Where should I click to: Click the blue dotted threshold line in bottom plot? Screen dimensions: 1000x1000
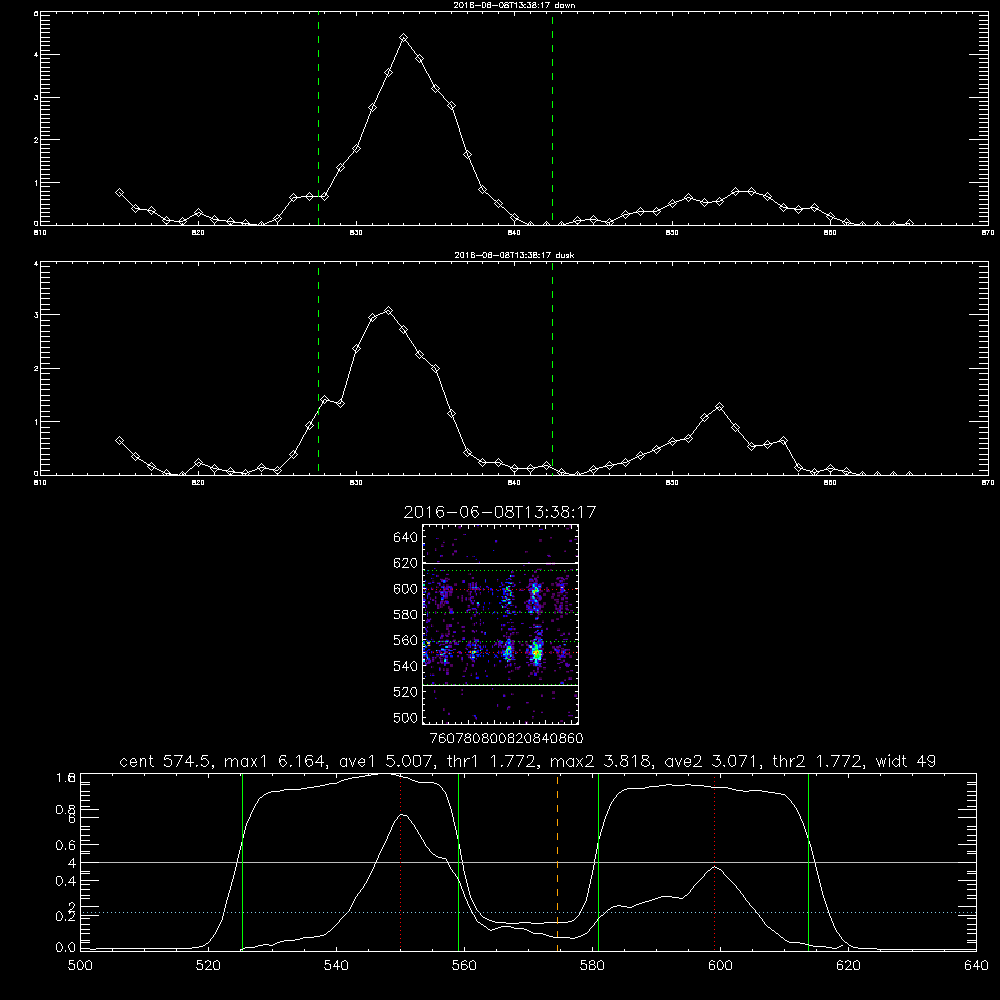(x=529, y=913)
